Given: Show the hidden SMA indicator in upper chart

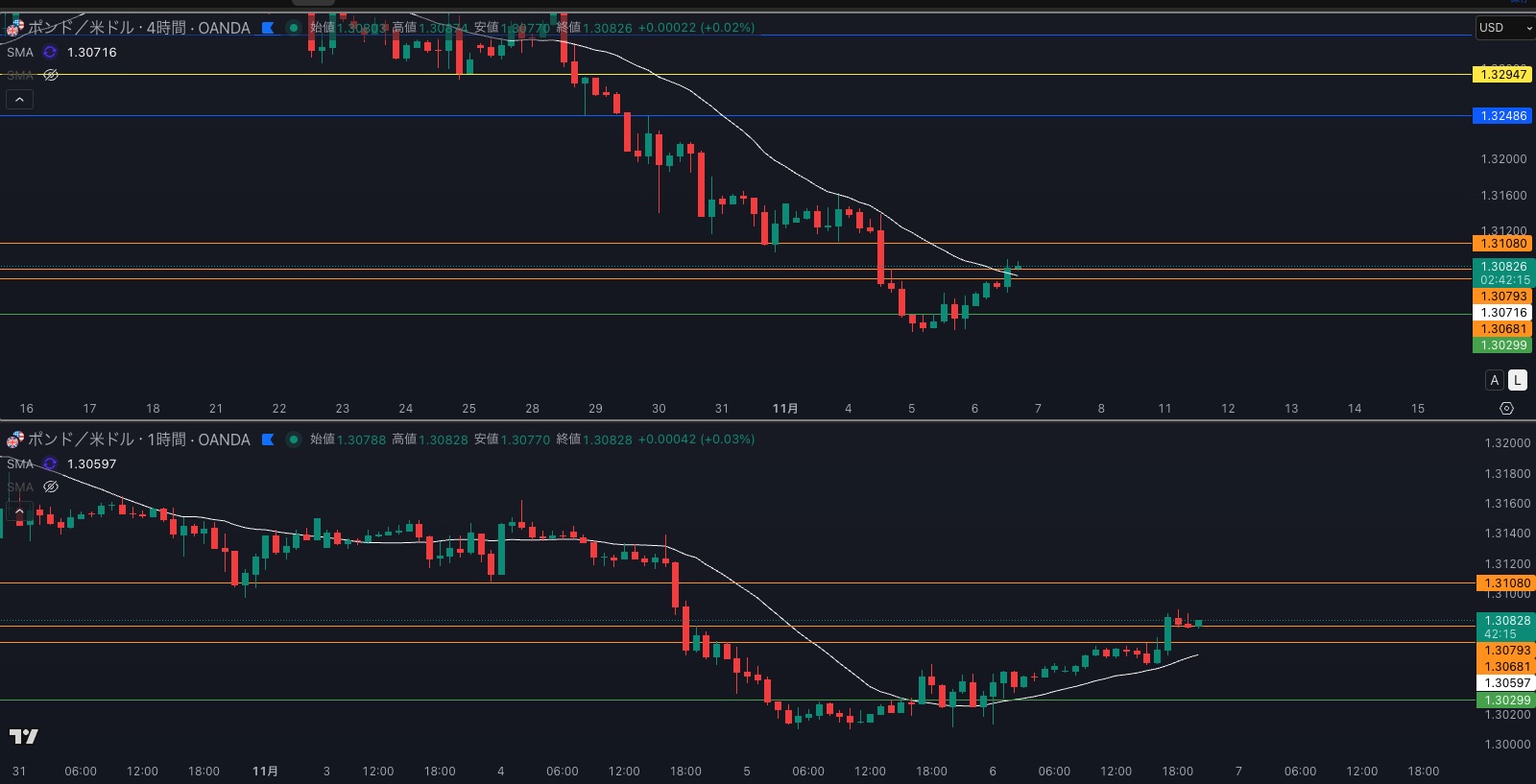Looking at the screenshot, I should (51, 75).
